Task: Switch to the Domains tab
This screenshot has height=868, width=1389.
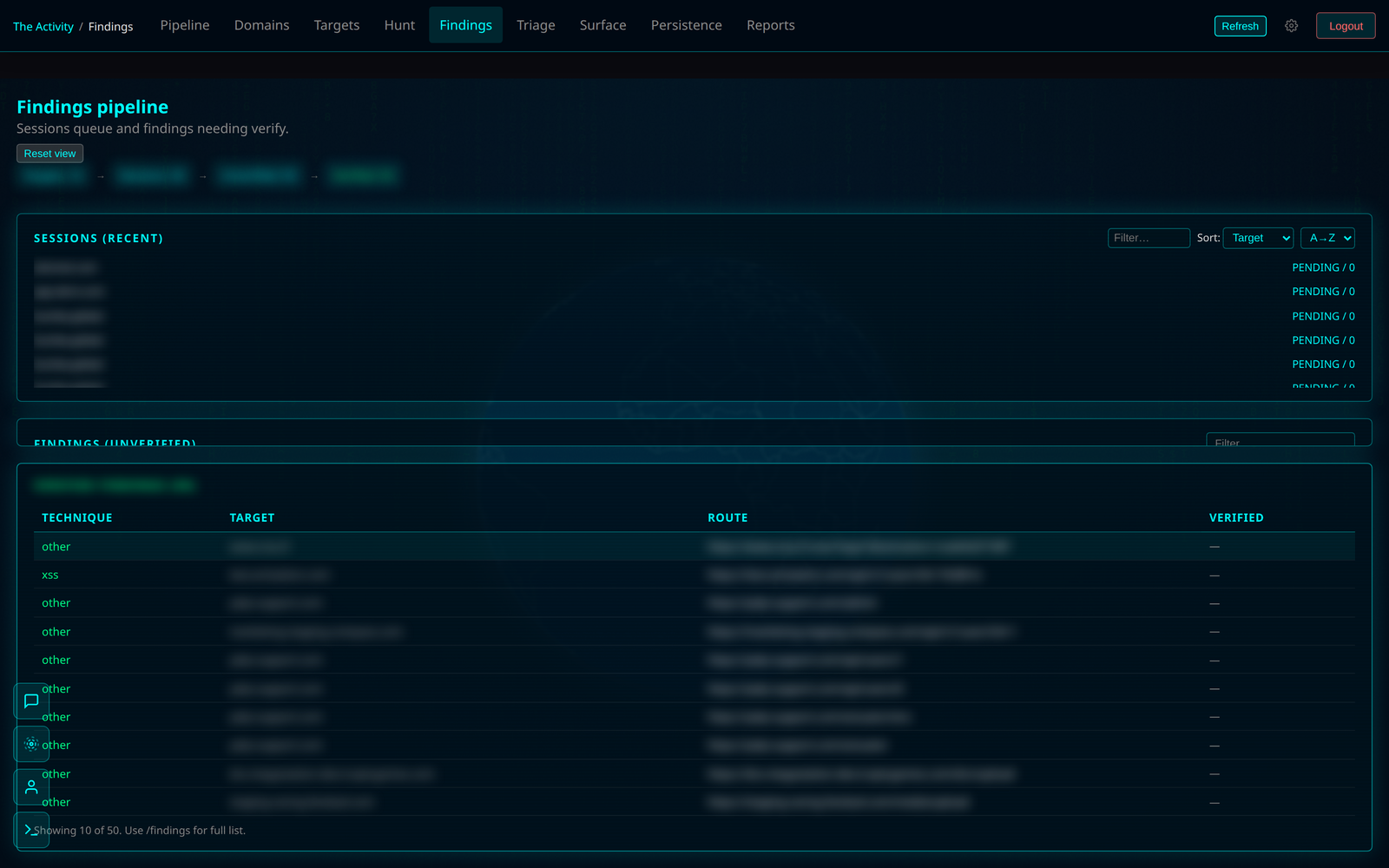Action: coord(261,25)
